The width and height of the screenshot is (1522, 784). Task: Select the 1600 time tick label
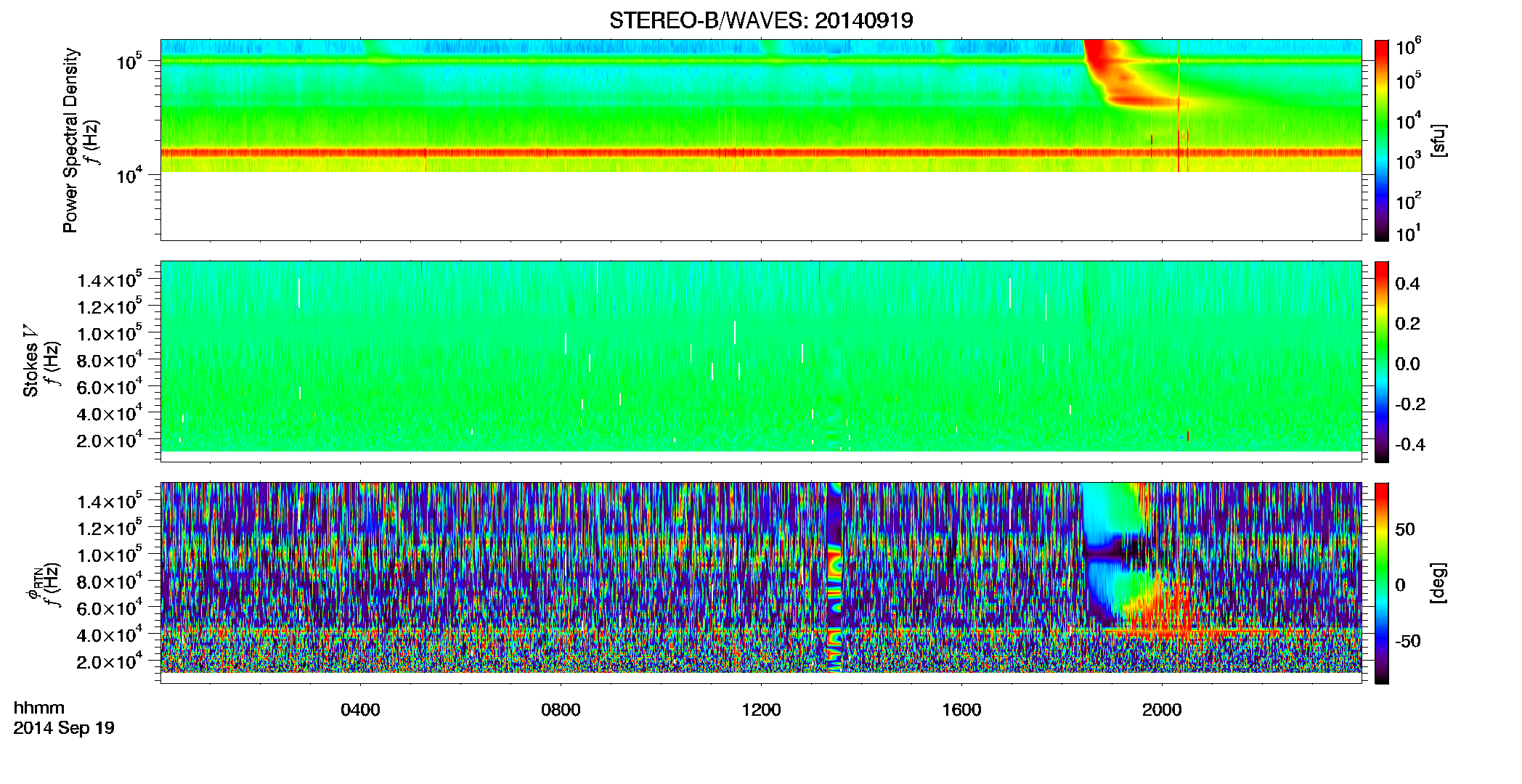coord(961,709)
